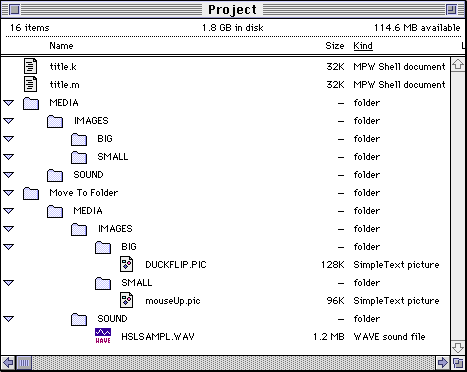Click the window close box
The height and width of the screenshot is (372, 467).
coord(14,9)
